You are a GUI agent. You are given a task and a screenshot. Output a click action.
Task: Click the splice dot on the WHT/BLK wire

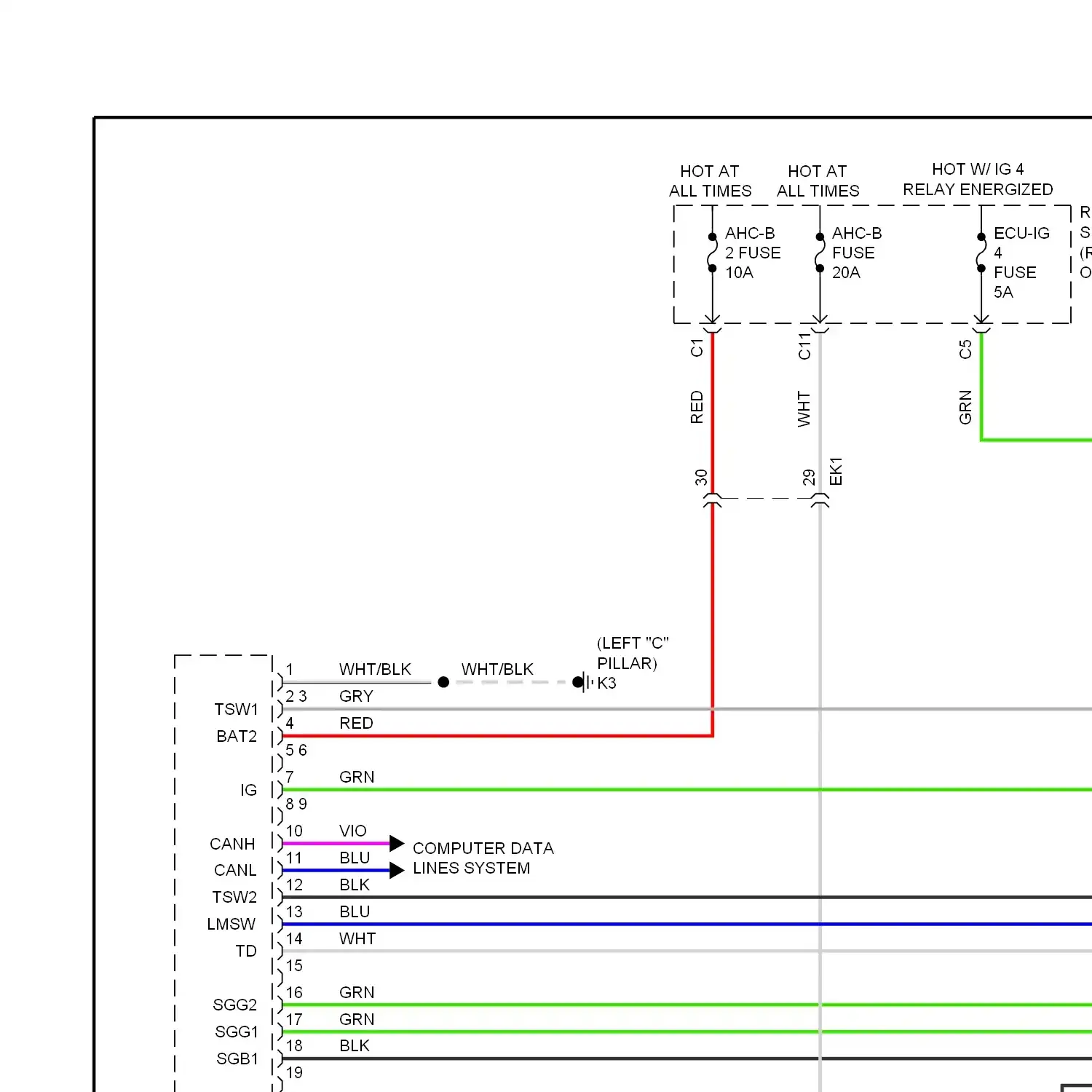click(x=443, y=682)
